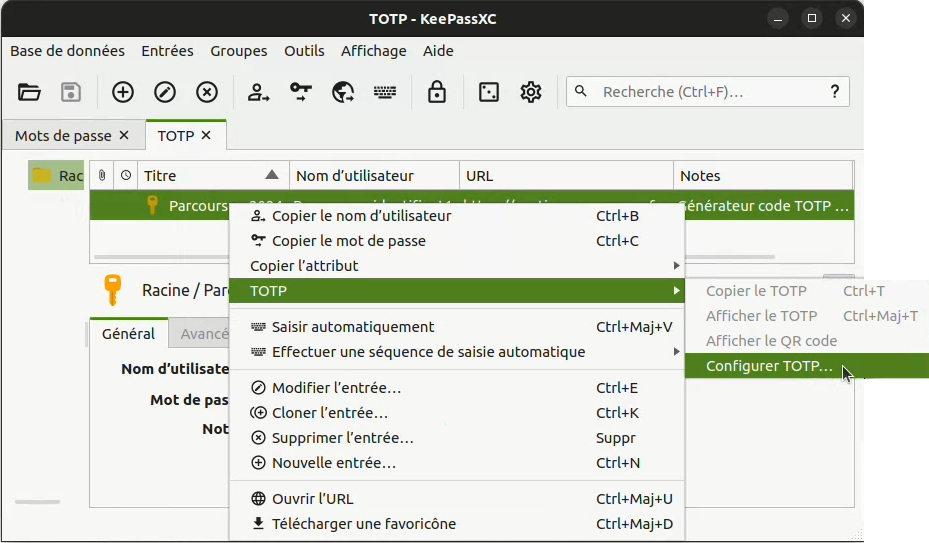Screen dimensions: 929x543
Task: Close the TOTP database tab
Action: point(207,135)
